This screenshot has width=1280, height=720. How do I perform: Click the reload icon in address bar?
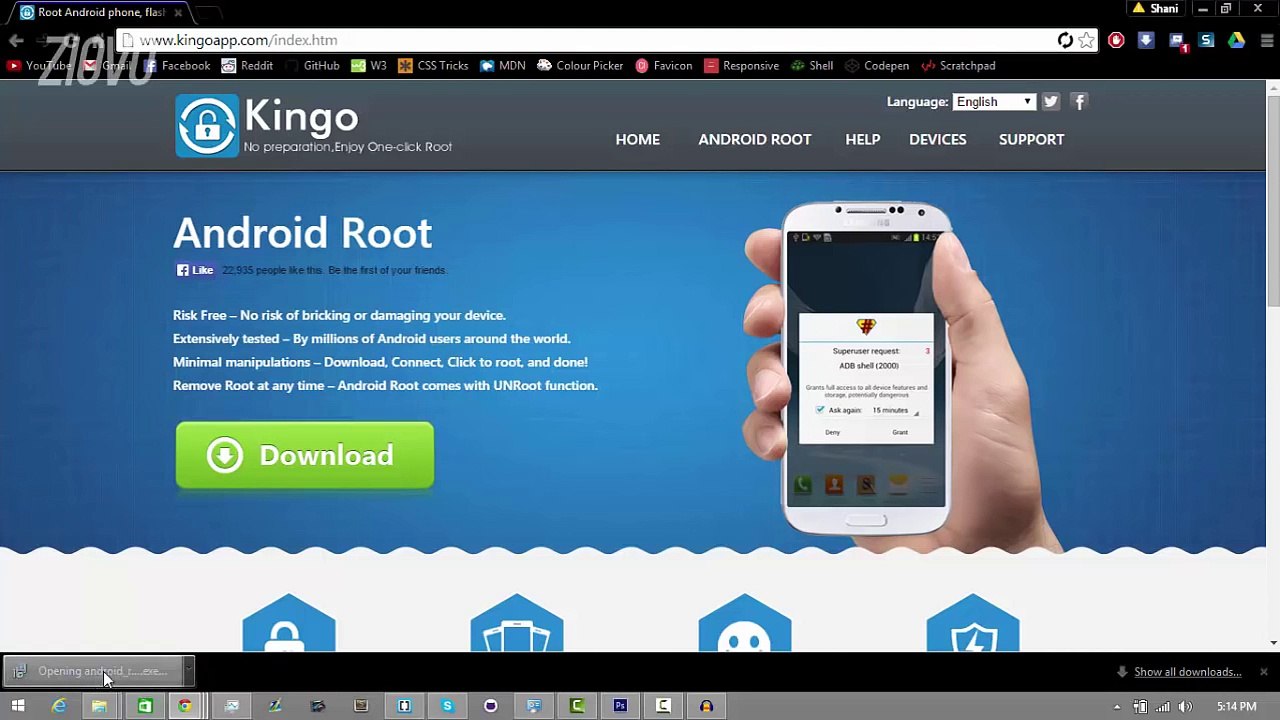1065,40
